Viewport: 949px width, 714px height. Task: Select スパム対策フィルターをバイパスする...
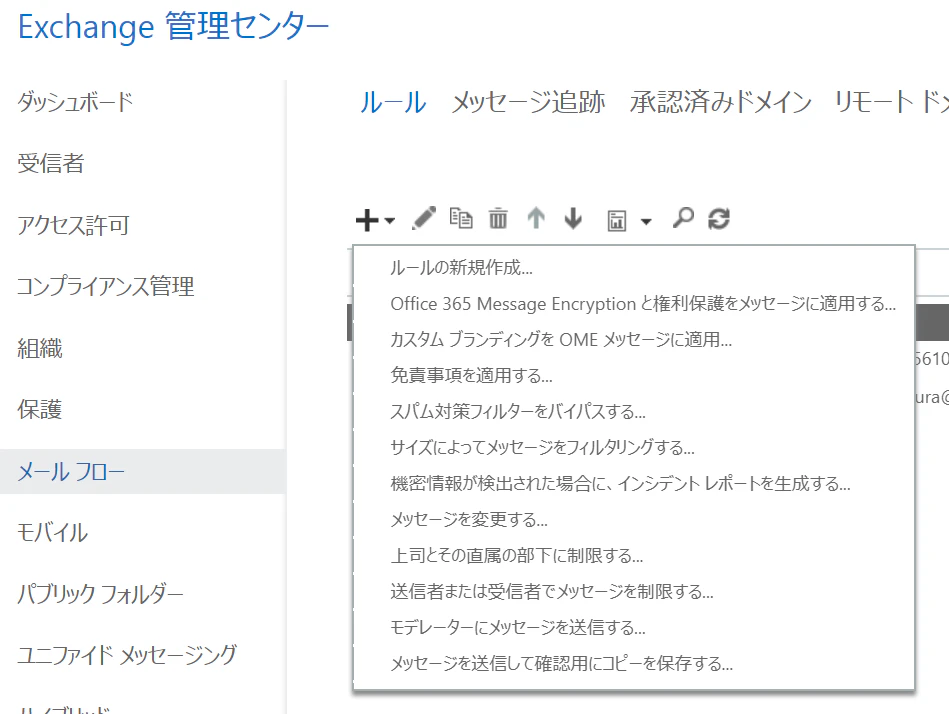coord(517,411)
